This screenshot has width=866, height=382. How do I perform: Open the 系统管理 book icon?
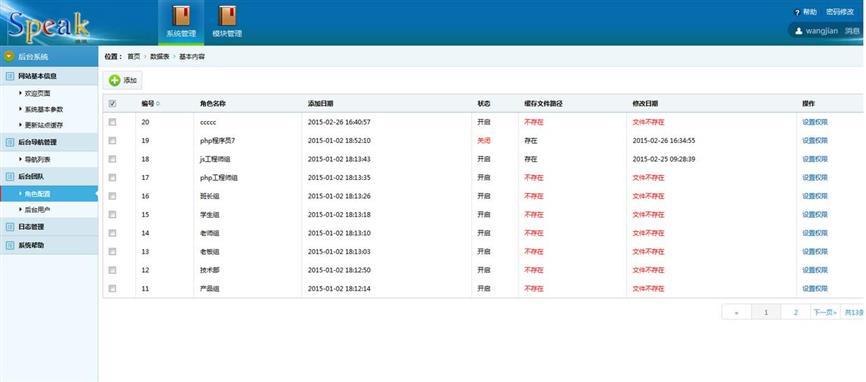pos(181,15)
